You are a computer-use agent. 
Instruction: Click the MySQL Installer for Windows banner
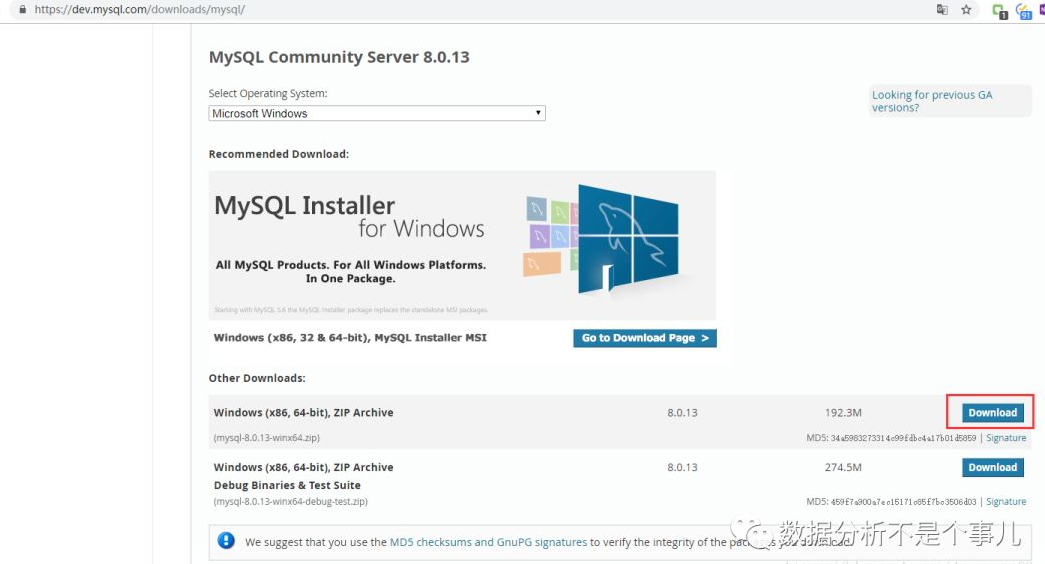(462, 245)
